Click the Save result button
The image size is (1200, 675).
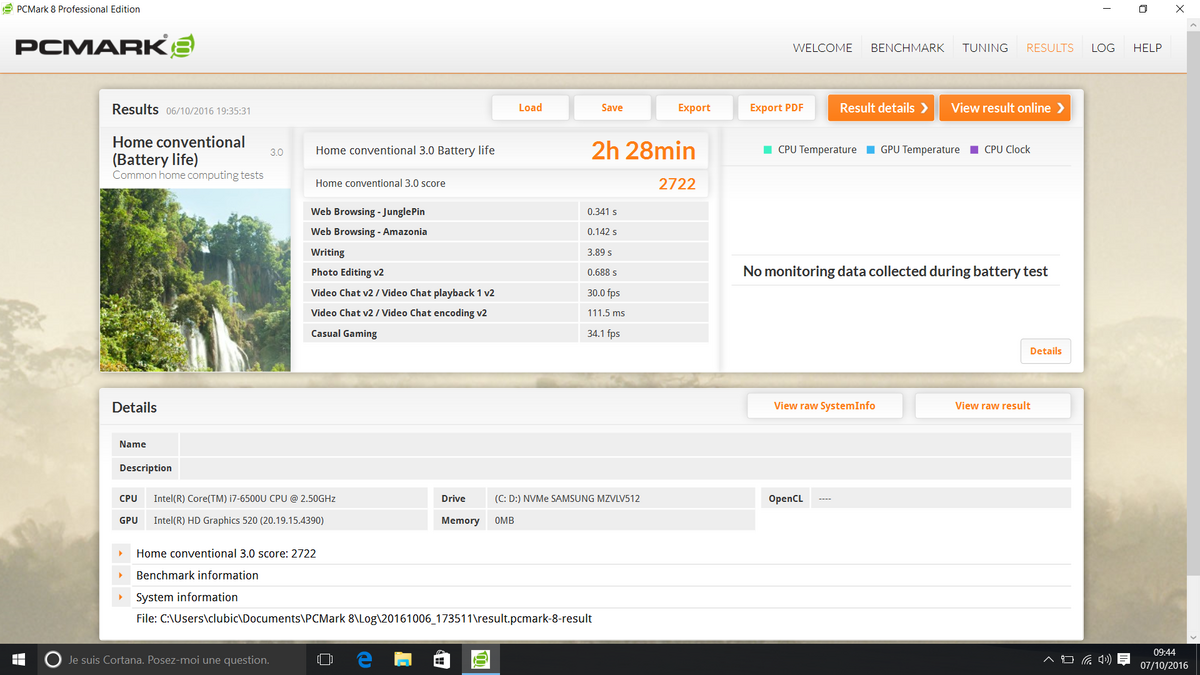click(612, 108)
